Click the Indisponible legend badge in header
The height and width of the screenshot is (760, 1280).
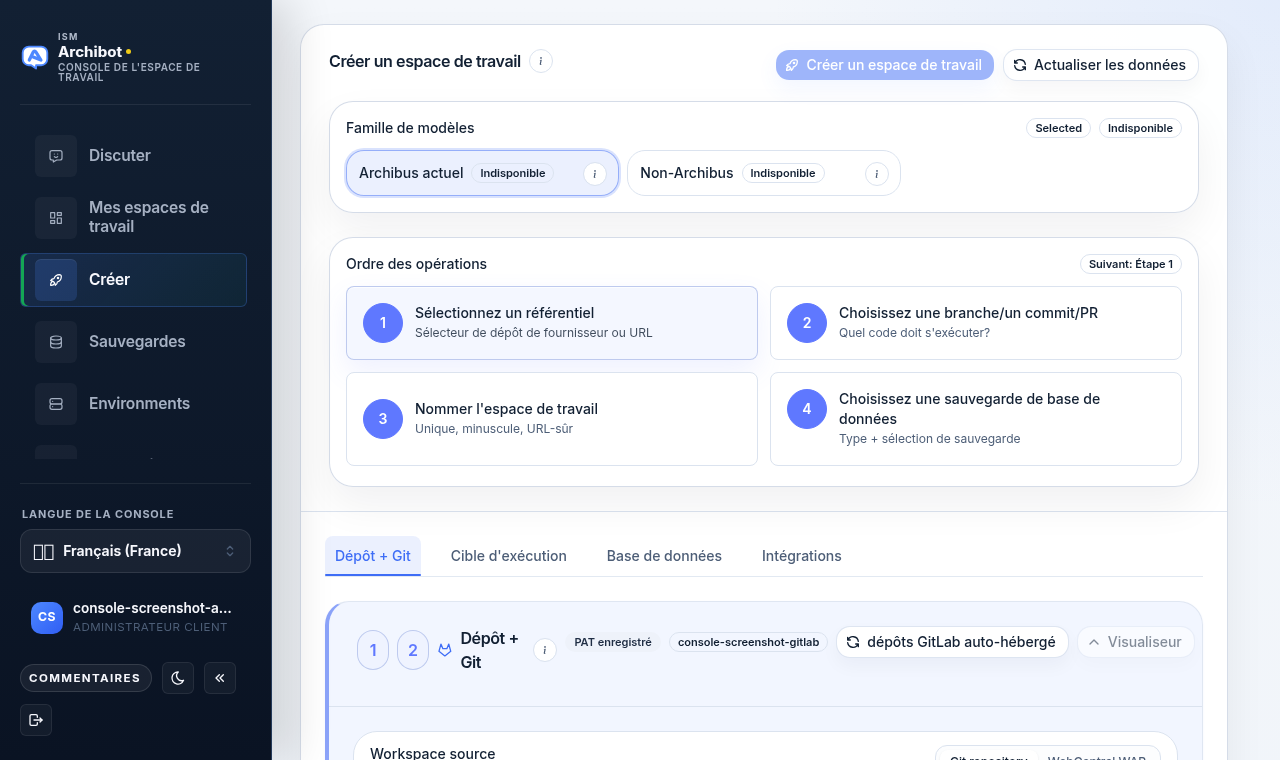point(1141,128)
